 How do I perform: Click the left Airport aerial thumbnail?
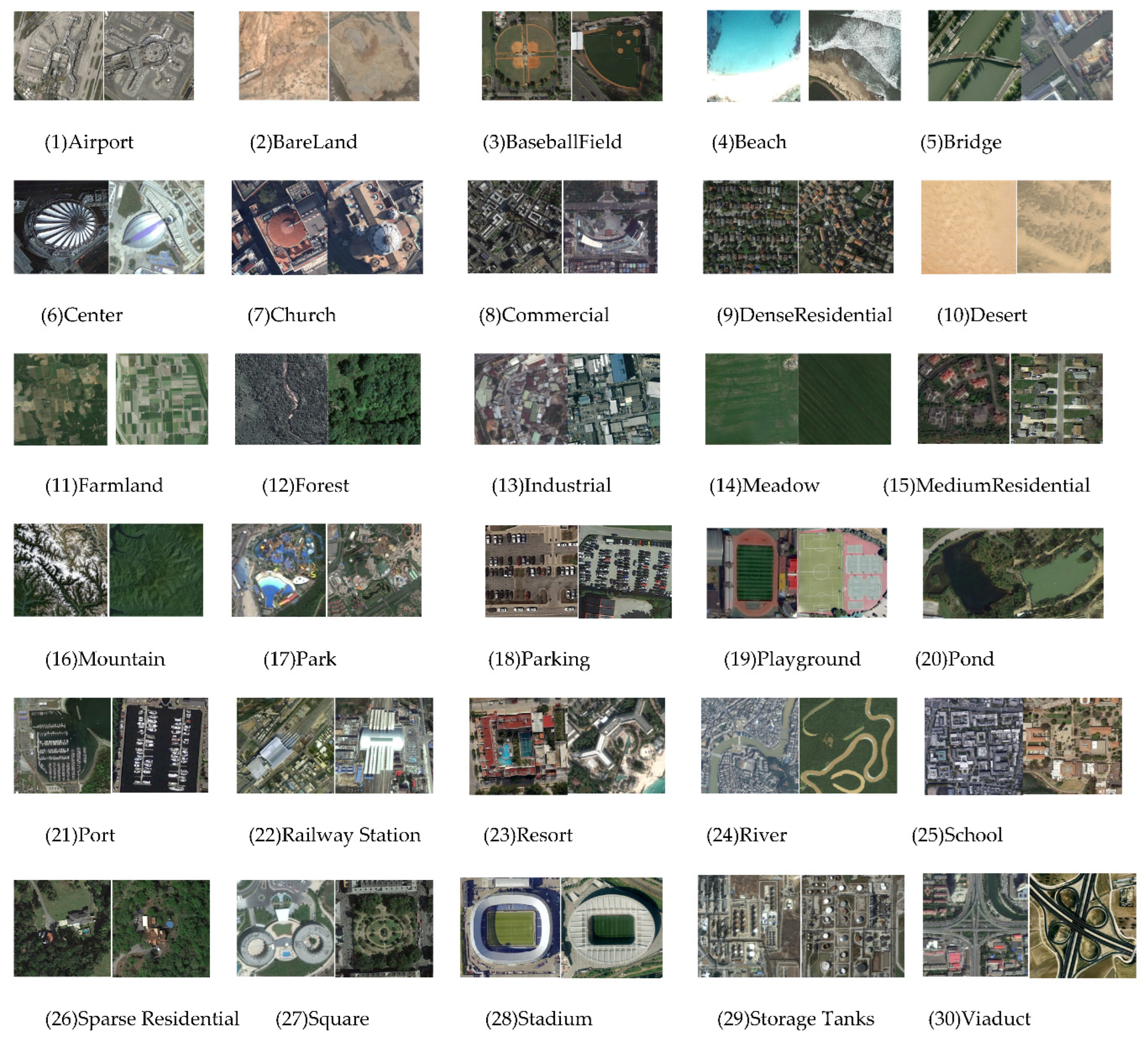58,56
